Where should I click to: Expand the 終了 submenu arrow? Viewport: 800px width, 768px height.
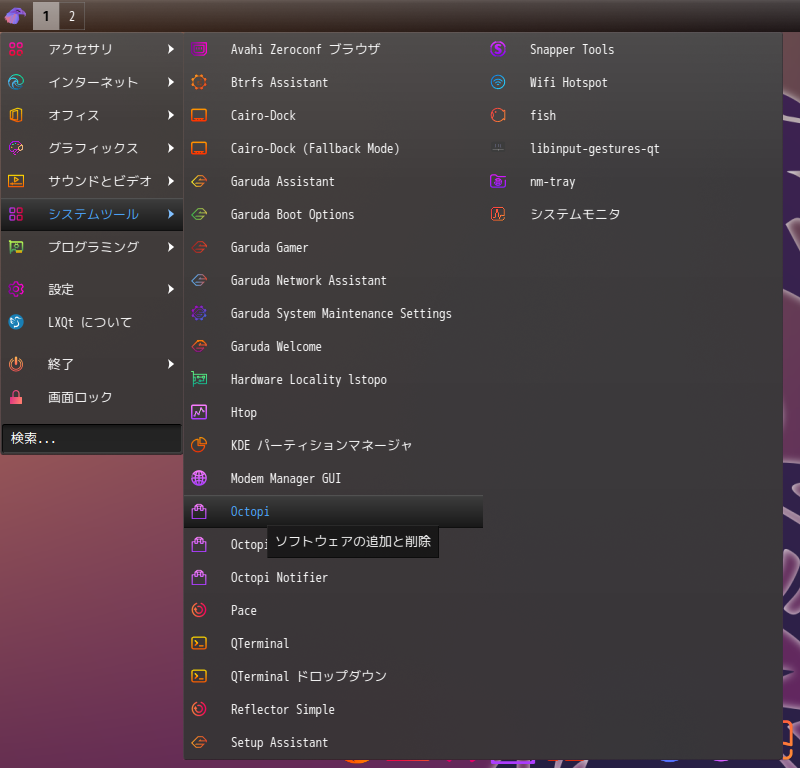click(171, 364)
